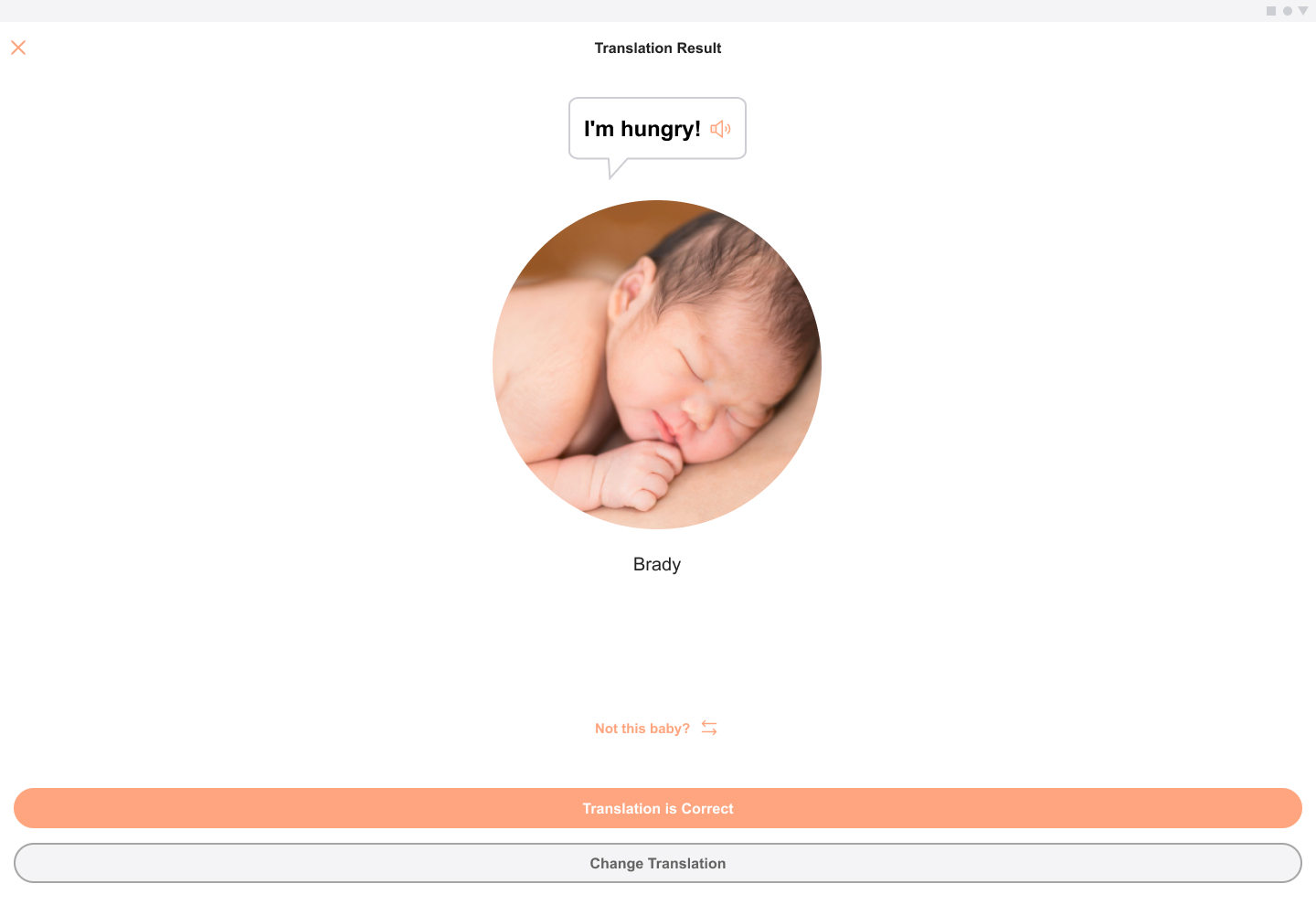
Task: Click the name label Brady
Action: click(657, 564)
